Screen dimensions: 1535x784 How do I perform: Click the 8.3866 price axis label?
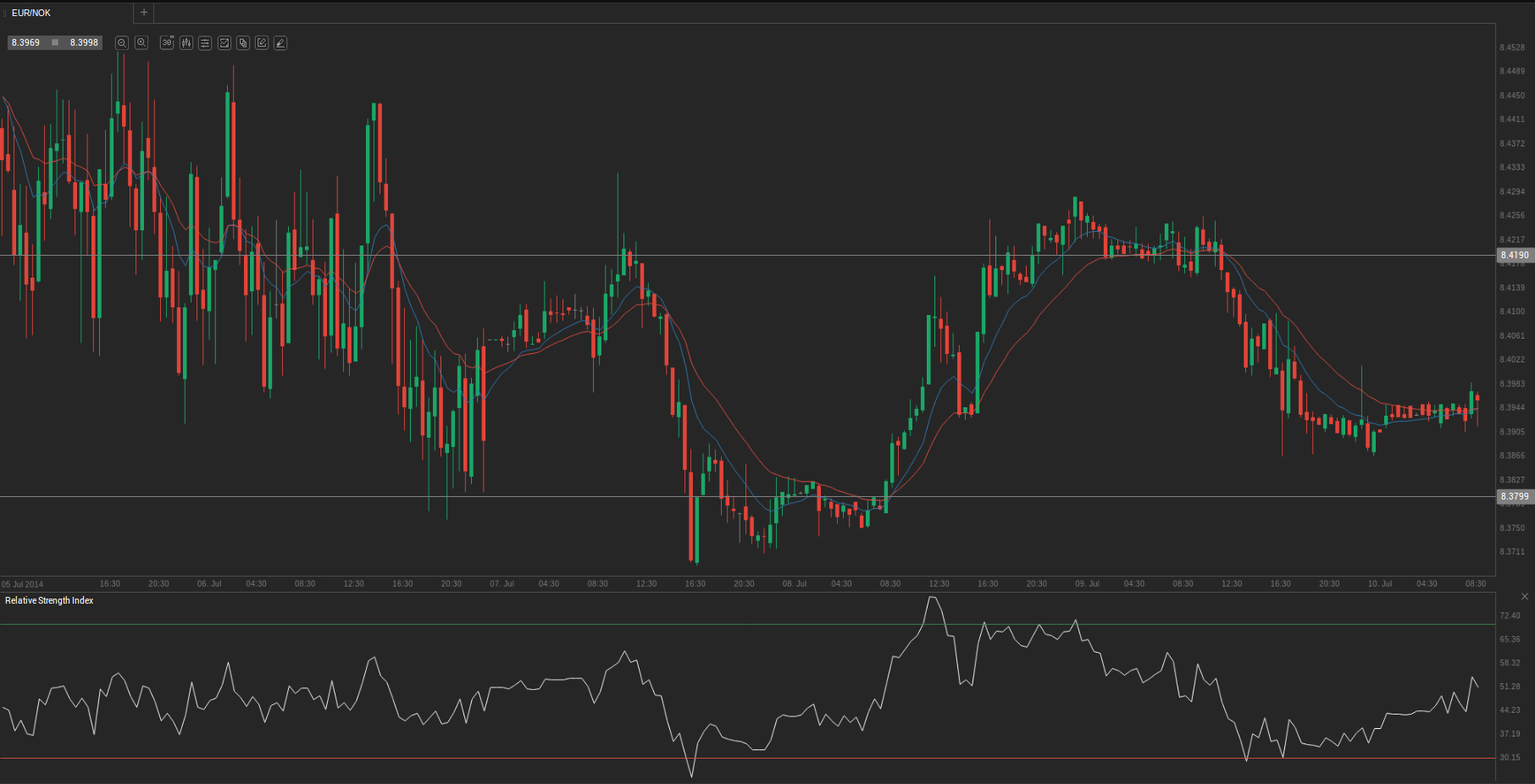[x=1512, y=455]
